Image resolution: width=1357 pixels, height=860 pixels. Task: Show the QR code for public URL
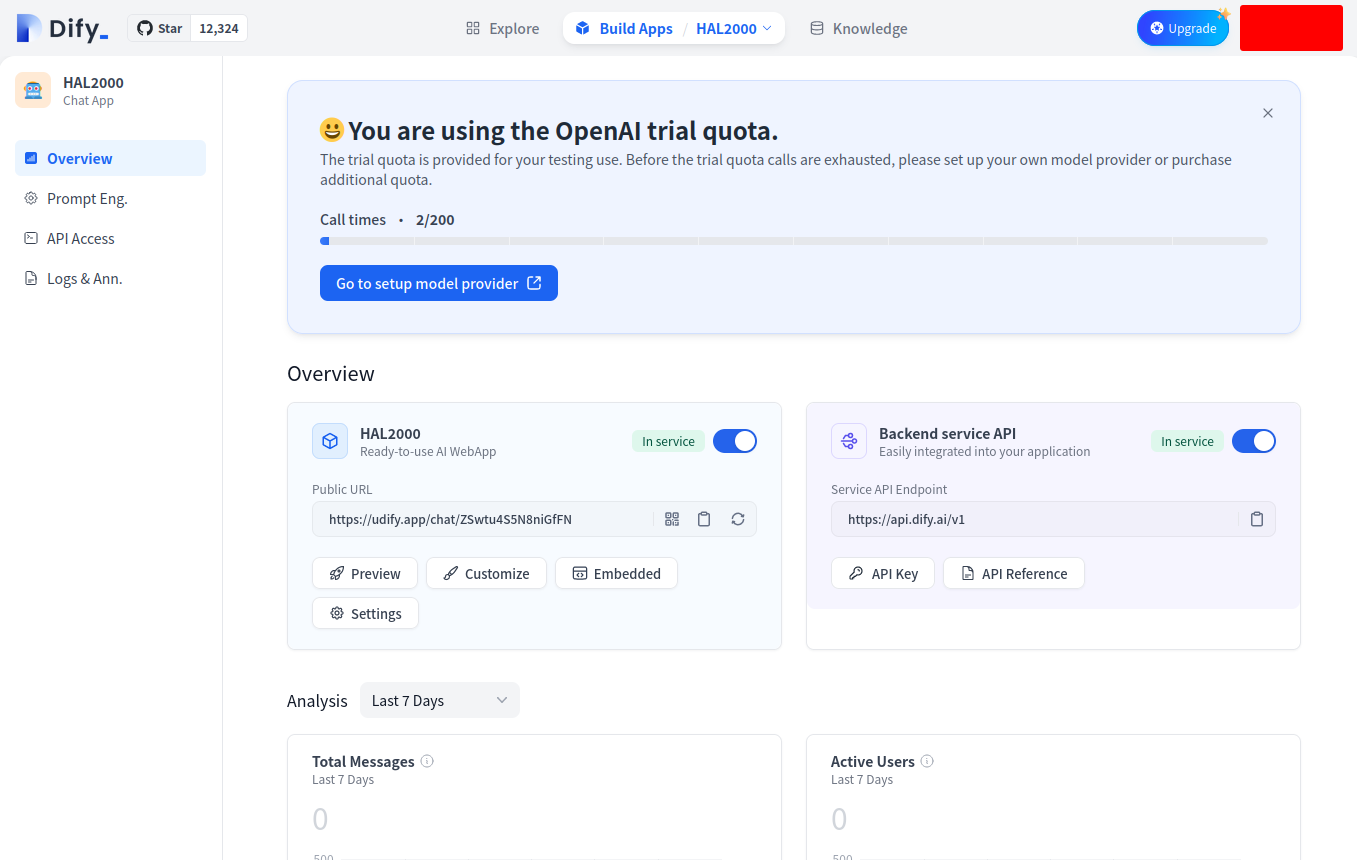click(672, 519)
